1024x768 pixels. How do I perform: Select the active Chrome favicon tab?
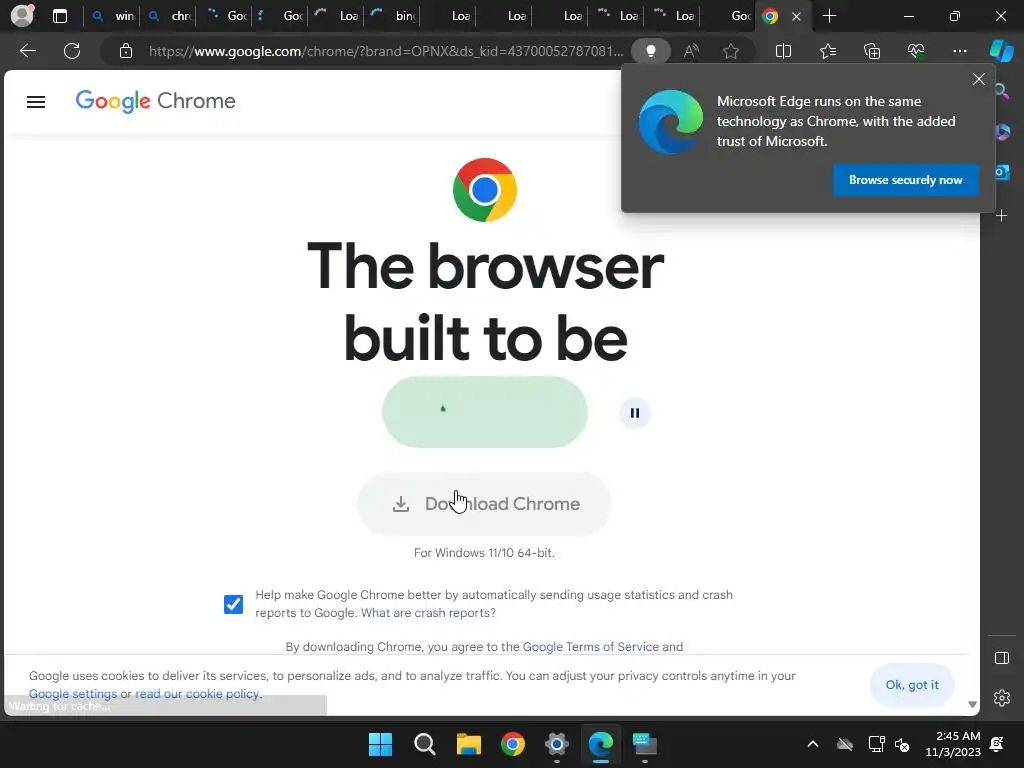click(771, 16)
